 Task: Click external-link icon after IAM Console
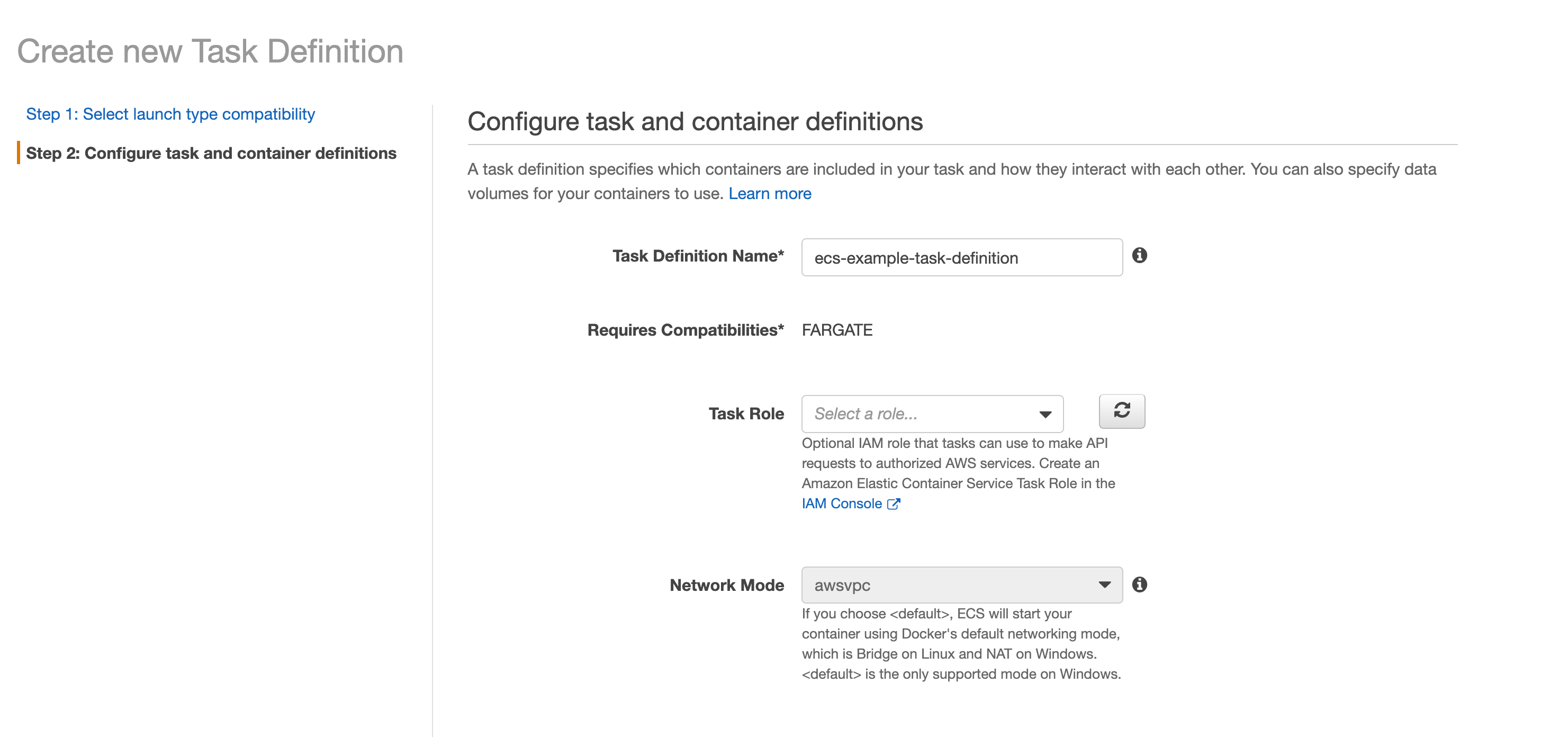click(x=894, y=504)
